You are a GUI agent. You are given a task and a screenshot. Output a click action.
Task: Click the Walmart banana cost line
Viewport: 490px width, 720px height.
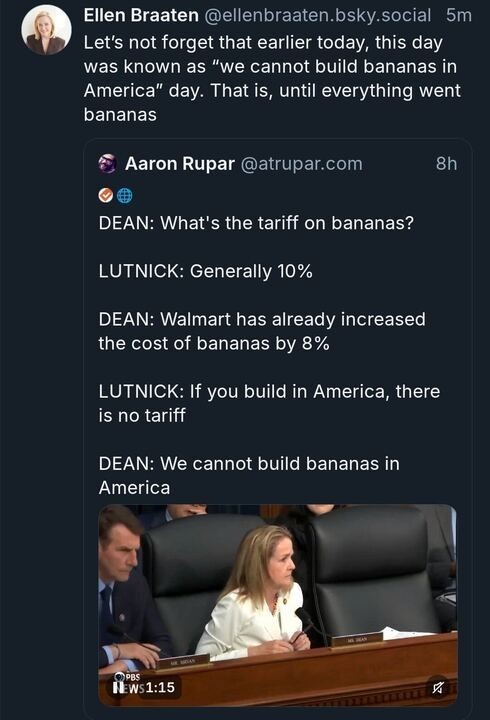[x=262, y=331]
